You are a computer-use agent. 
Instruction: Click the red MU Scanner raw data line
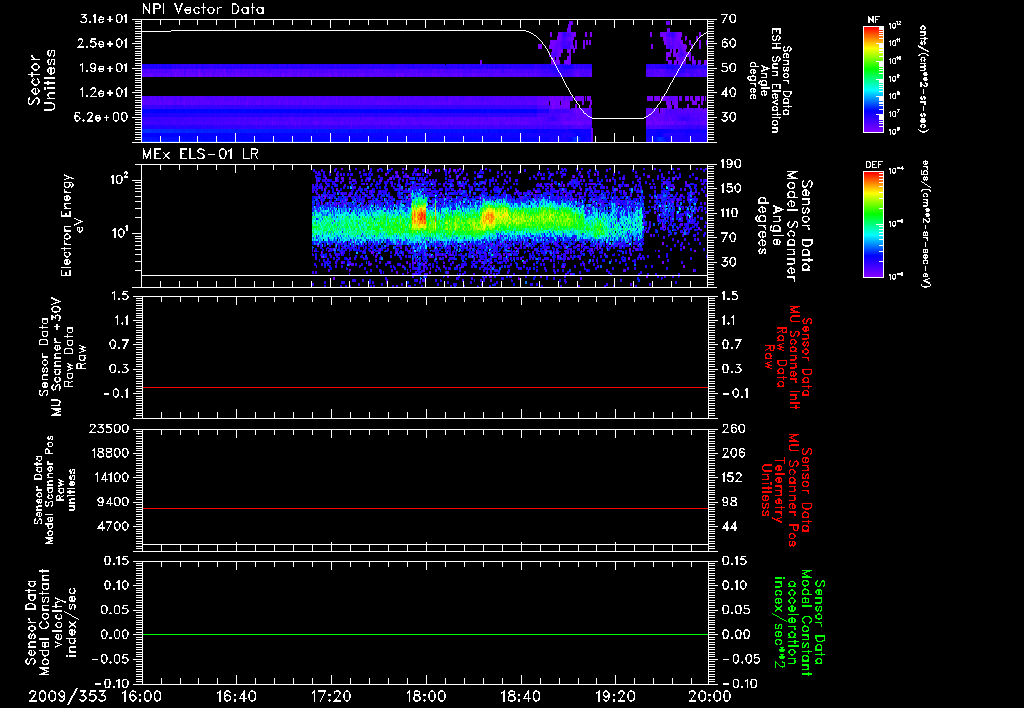425,387
